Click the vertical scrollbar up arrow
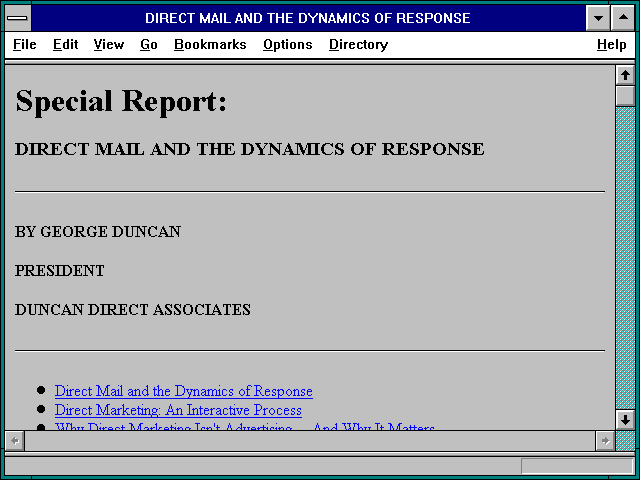 click(625, 75)
